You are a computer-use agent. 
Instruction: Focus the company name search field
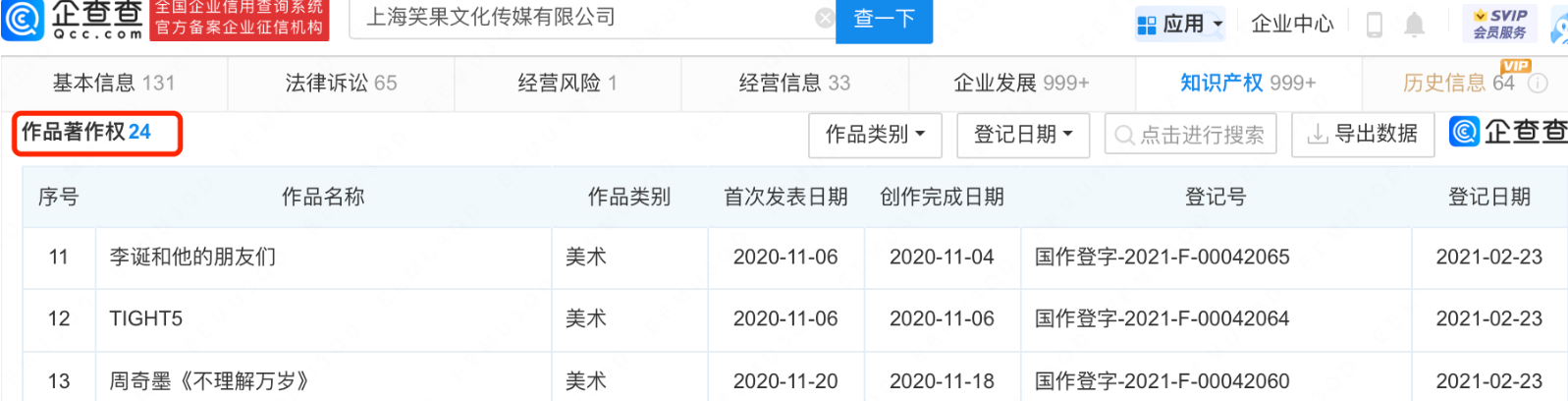[592, 19]
